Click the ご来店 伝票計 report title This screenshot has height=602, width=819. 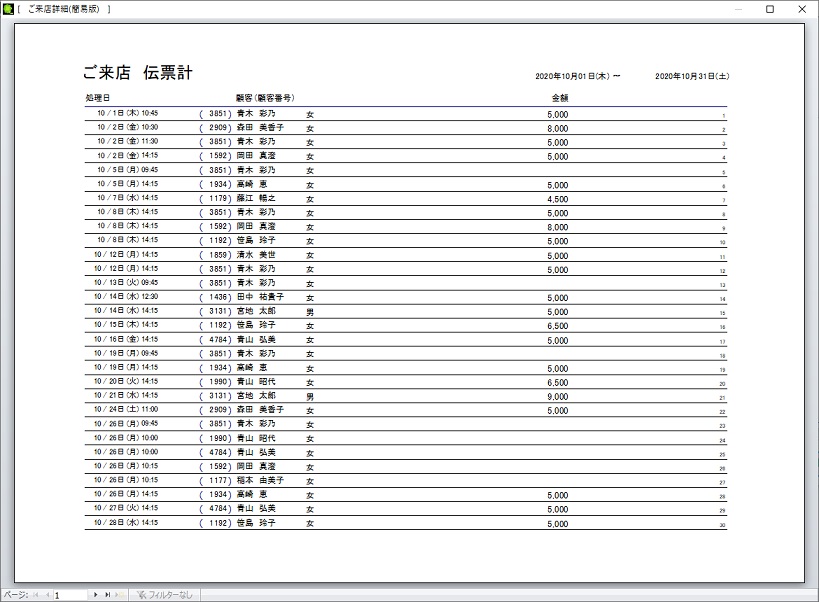(138, 73)
